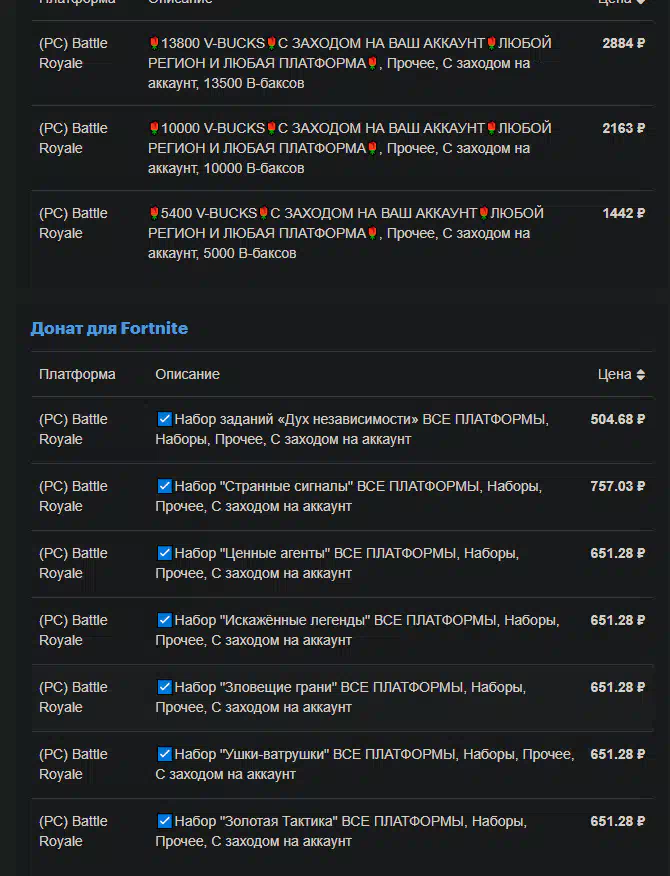Click the blue checkmark icon beside «Дух независимости»
Image resolution: width=670 pixels, height=876 pixels.
point(165,419)
